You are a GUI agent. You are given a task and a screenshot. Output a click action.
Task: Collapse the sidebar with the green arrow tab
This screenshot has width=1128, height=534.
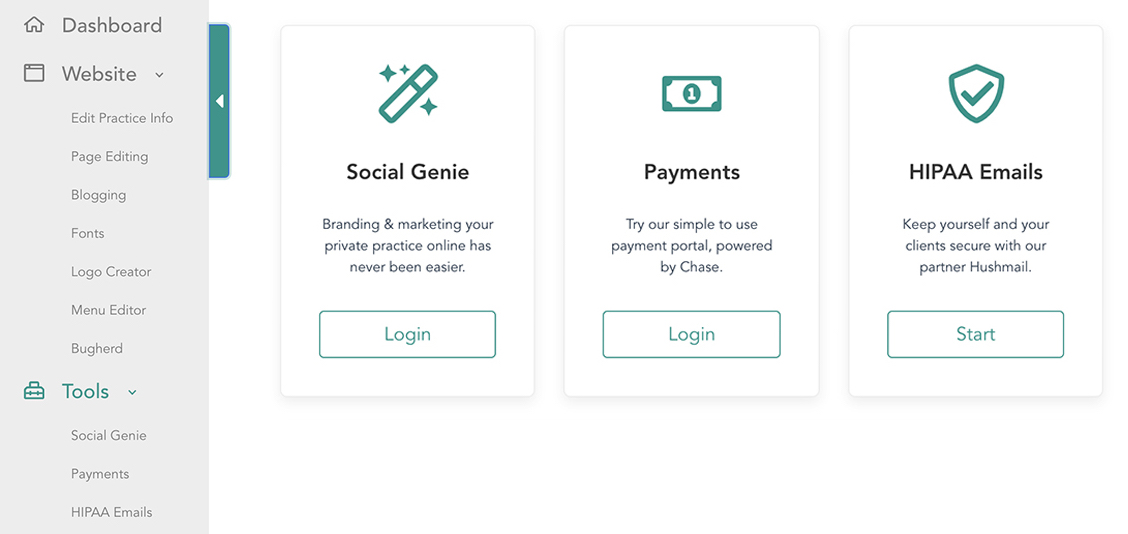coord(219,101)
